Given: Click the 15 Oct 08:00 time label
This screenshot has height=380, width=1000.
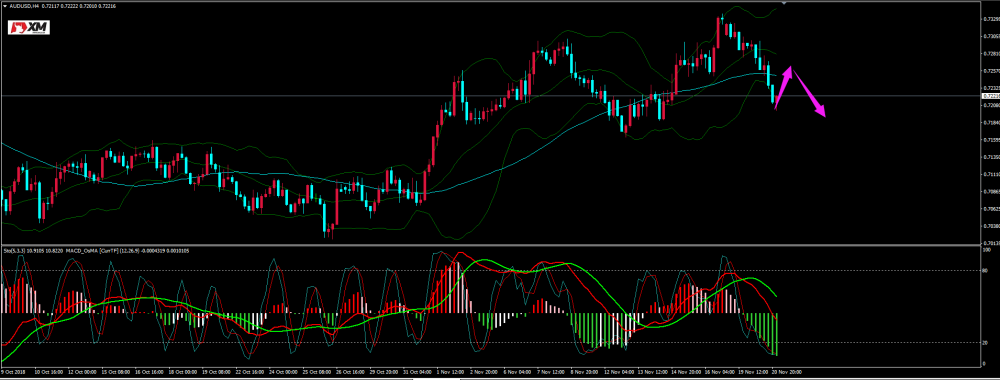Looking at the screenshot, I should [115, 372].
